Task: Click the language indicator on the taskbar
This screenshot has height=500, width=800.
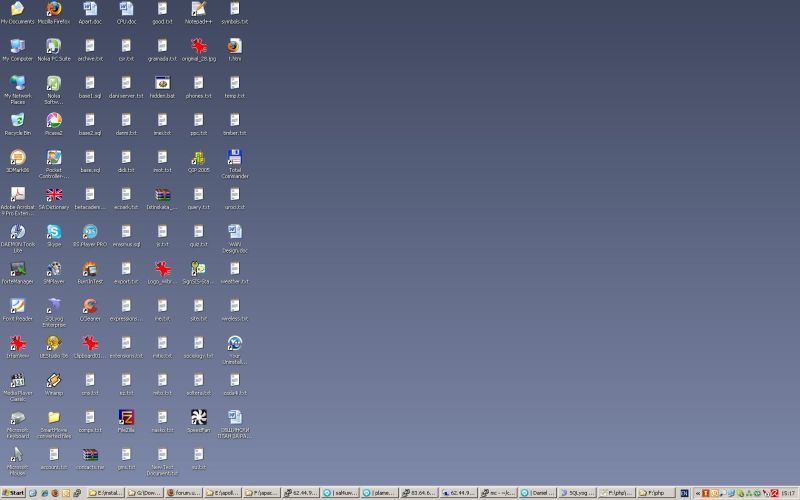Action: (684, 493)
